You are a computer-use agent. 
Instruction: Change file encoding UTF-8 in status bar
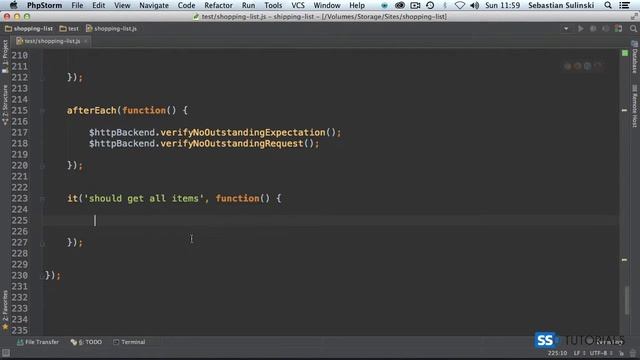click(x=600, y=353)
